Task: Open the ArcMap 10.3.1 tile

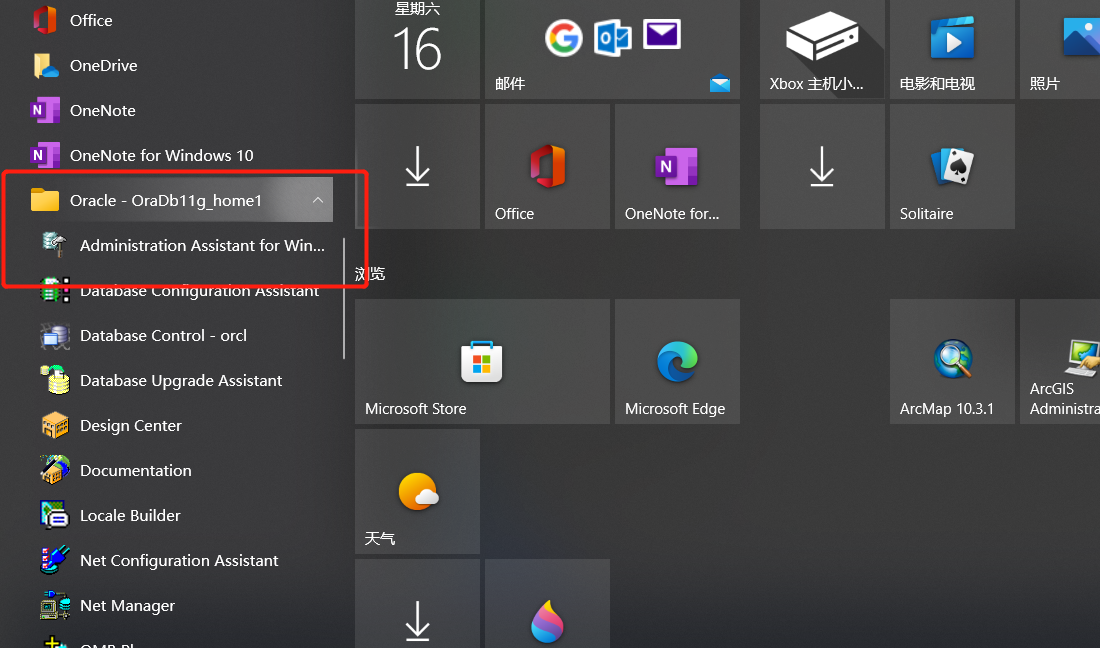Action: (952, 361)
